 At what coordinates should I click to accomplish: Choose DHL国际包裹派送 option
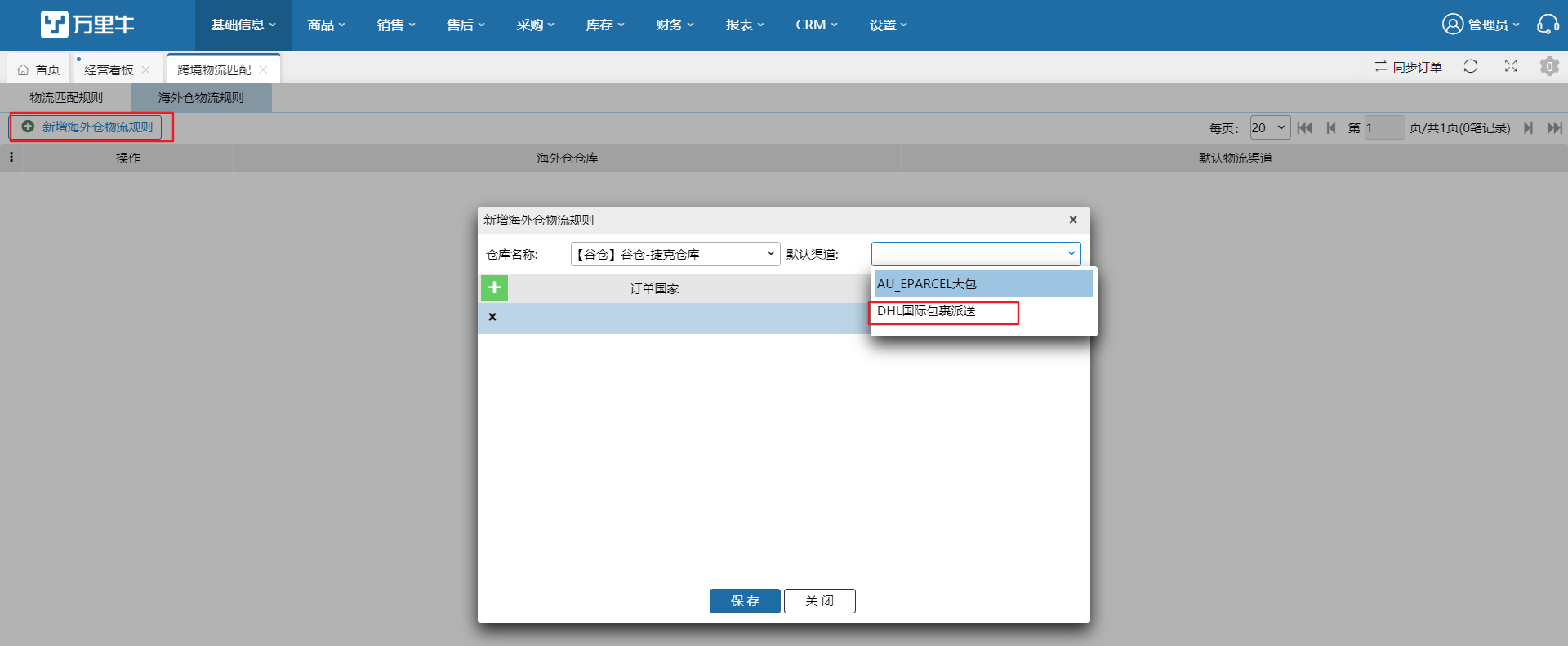pos(983,311)
